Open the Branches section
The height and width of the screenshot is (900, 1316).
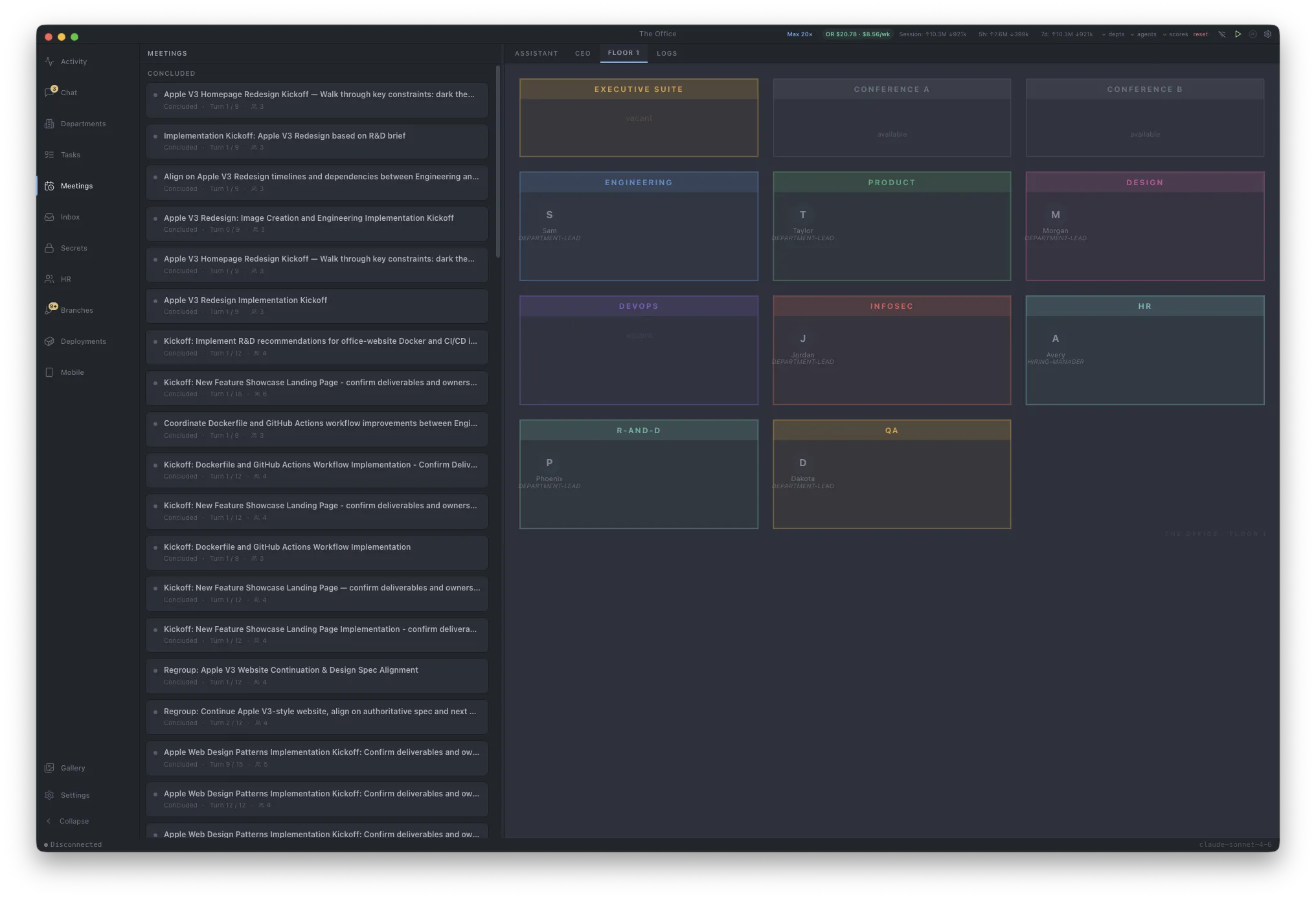pyautogui.click(x=76, y=310)
